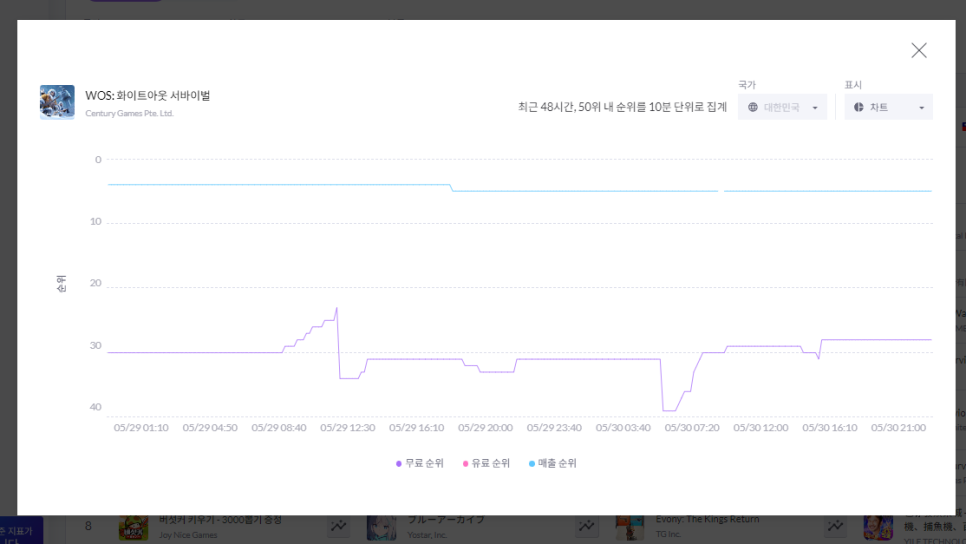Expand the display type arrow
The width and height of the screenshot is (966, 544).
(922, 108)
